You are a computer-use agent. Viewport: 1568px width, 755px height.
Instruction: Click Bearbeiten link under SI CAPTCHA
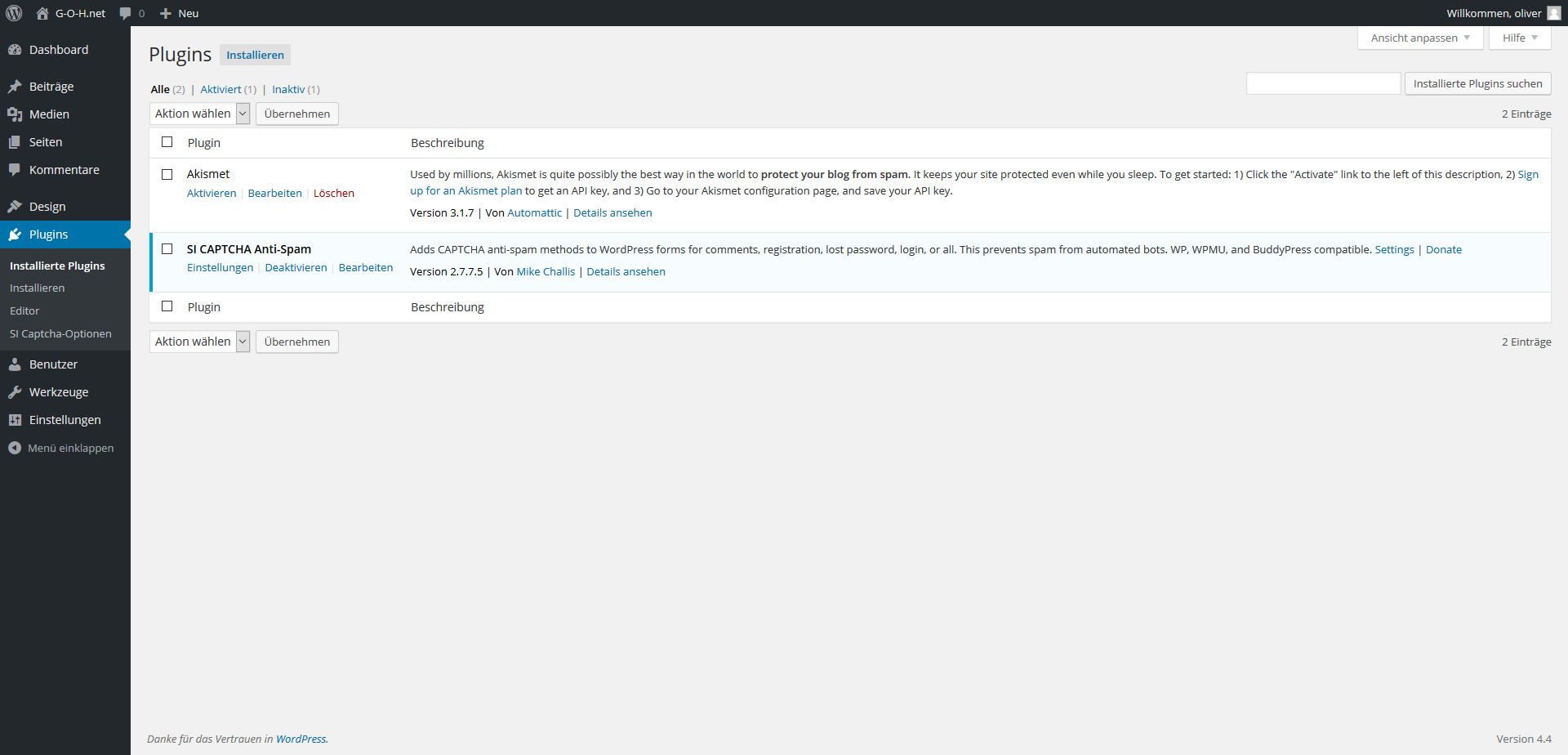[x=366, y=268]
